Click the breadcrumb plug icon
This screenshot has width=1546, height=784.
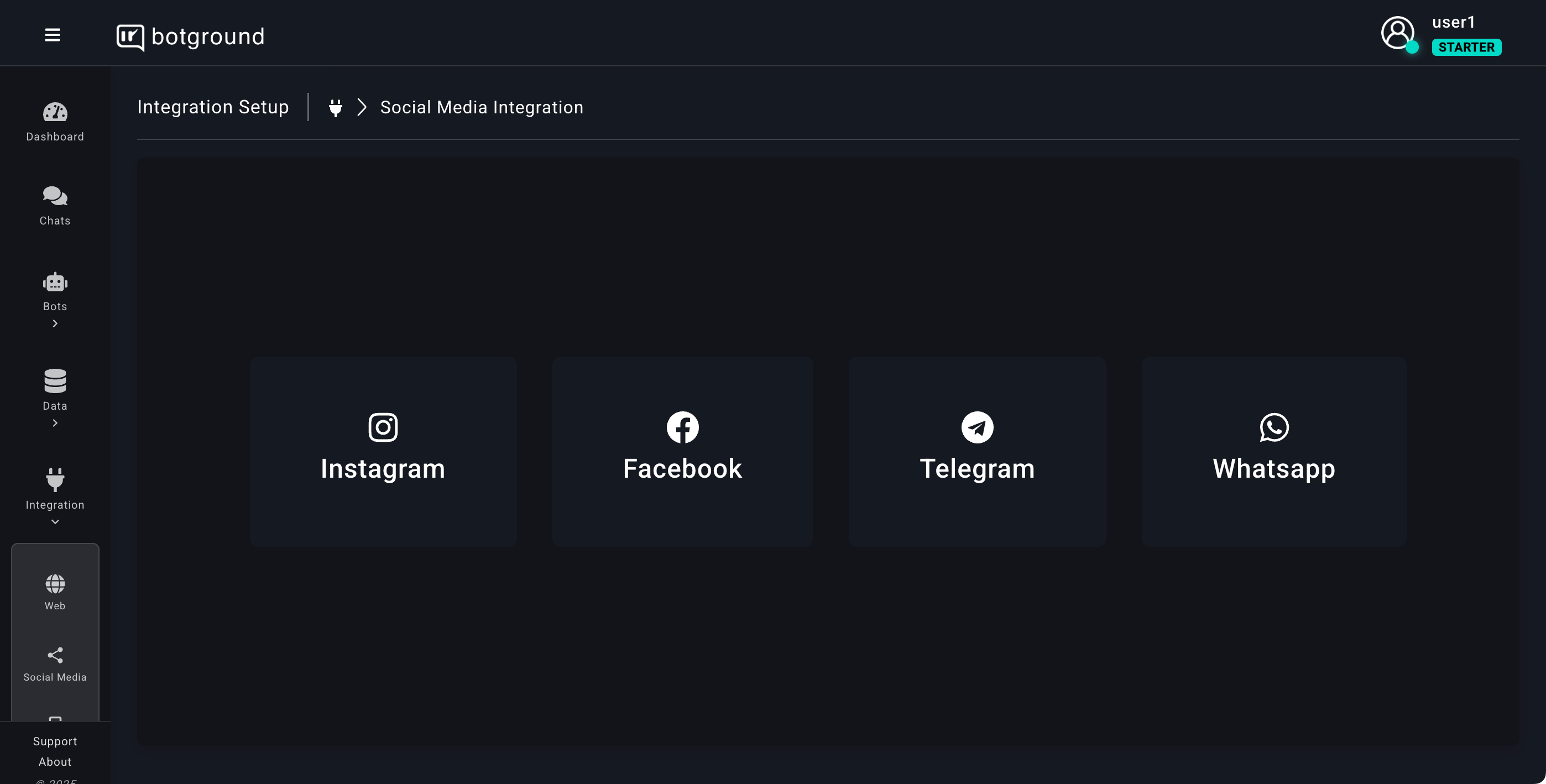point(336,107)
